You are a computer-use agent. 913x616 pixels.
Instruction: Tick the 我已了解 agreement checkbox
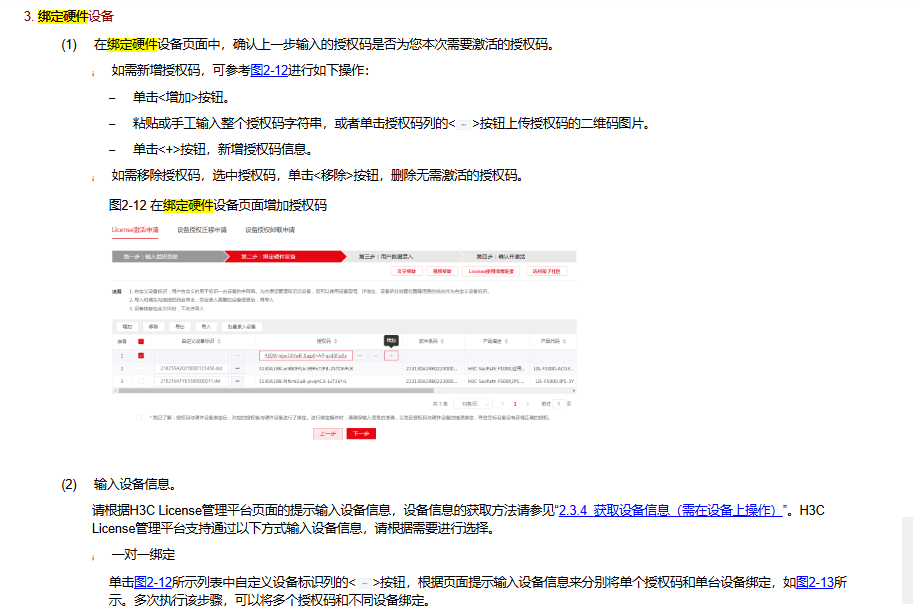tap(139, 416)
